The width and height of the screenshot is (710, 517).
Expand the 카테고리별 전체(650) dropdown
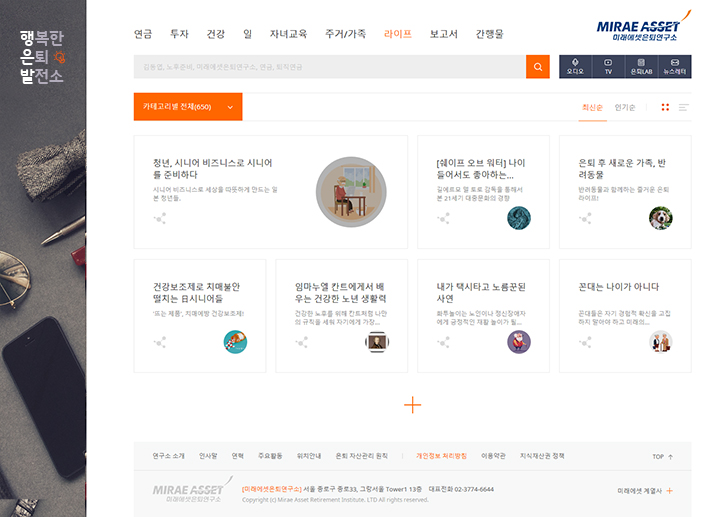click(x=188, y=107)
